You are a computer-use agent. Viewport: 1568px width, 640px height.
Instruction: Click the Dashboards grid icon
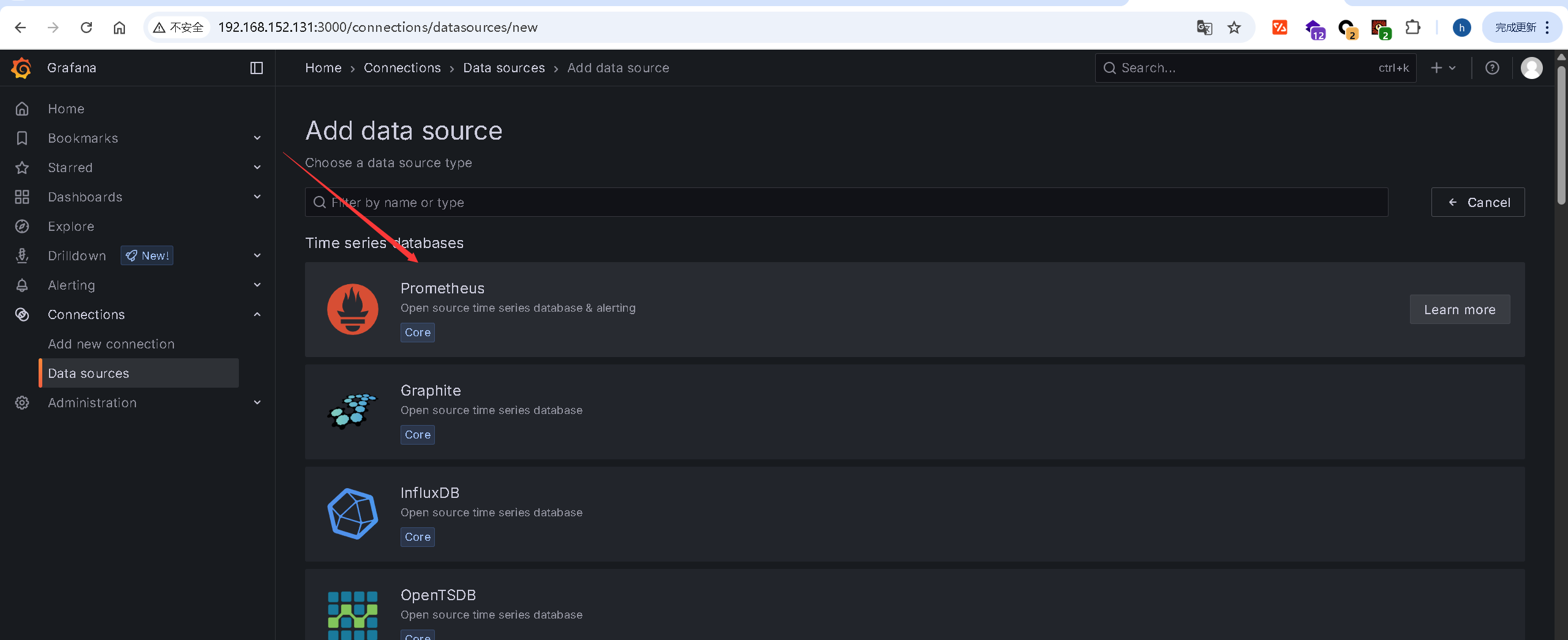tap(22, 197)
